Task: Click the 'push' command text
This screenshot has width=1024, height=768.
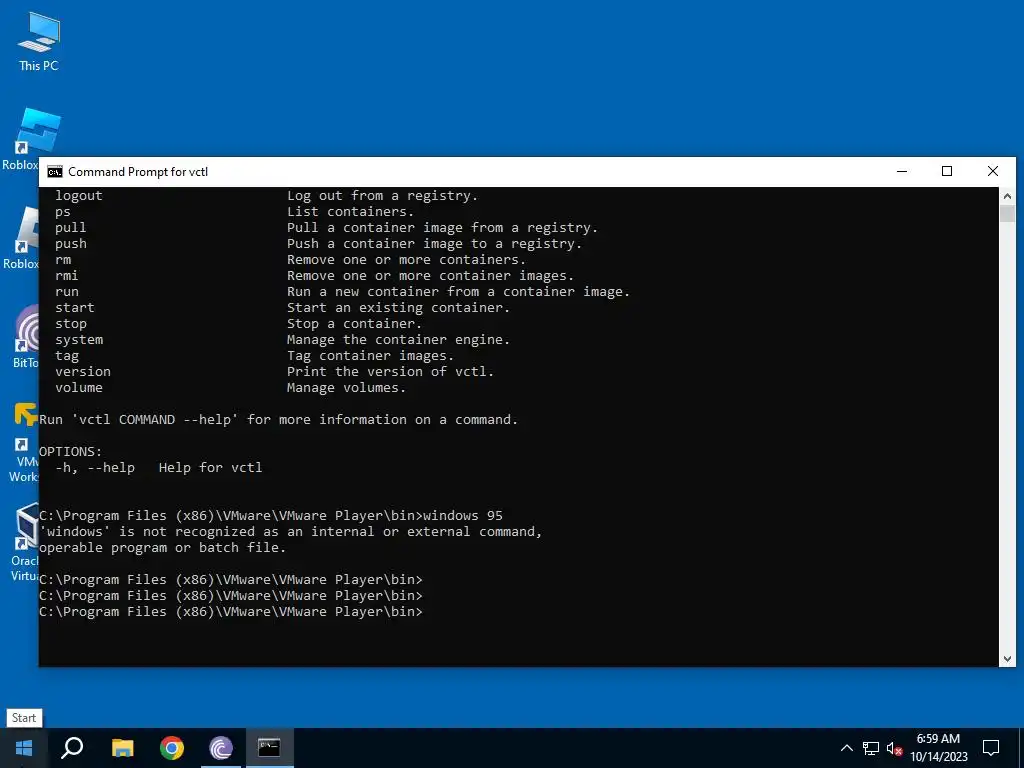Action: (x=71, y=244)
